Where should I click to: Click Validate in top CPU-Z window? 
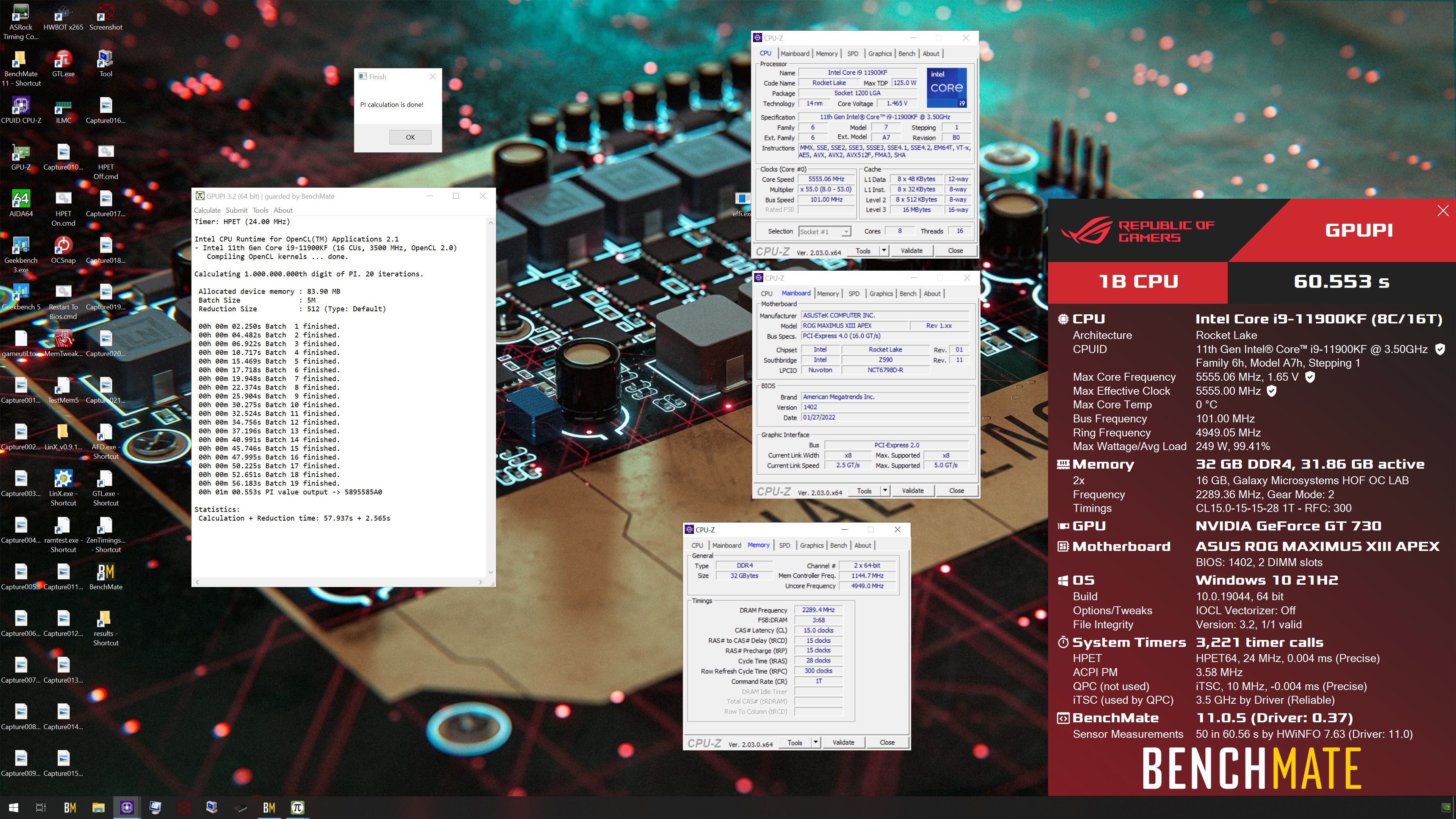point(911,250)
